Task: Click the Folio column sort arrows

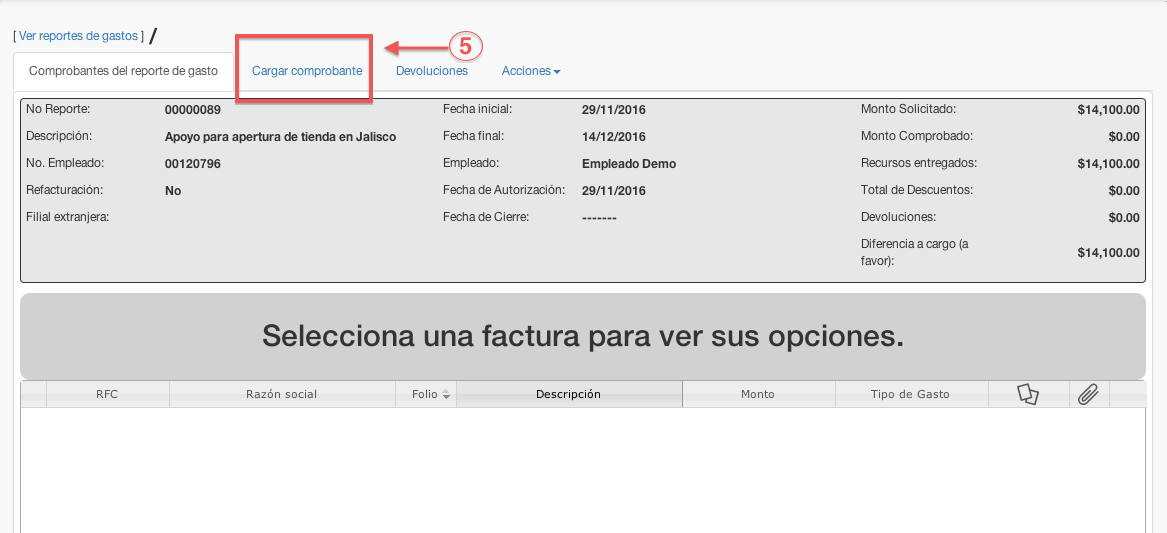Action: pos(446,395)
